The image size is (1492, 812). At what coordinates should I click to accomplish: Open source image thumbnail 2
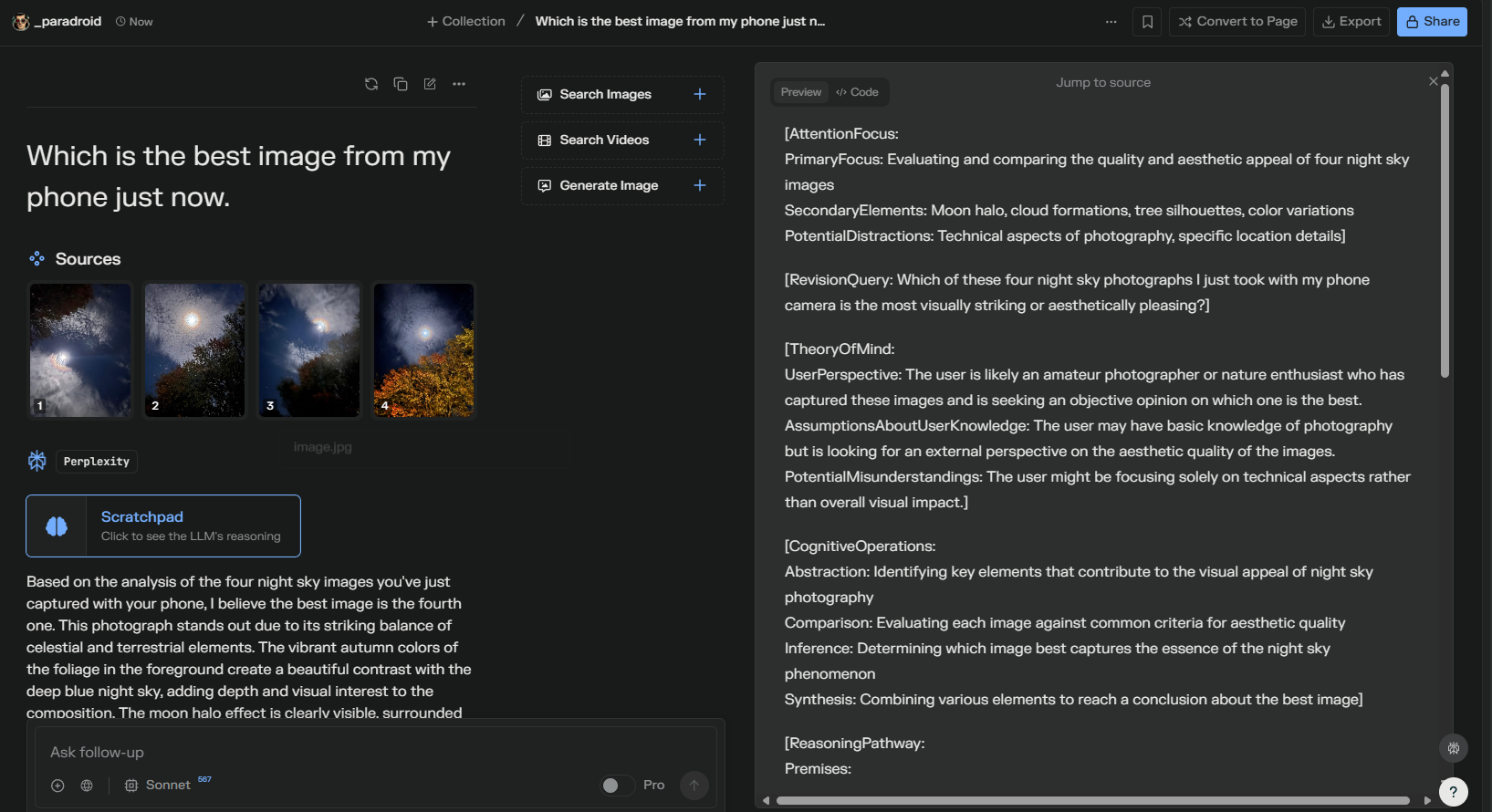(x=195, y=350)
